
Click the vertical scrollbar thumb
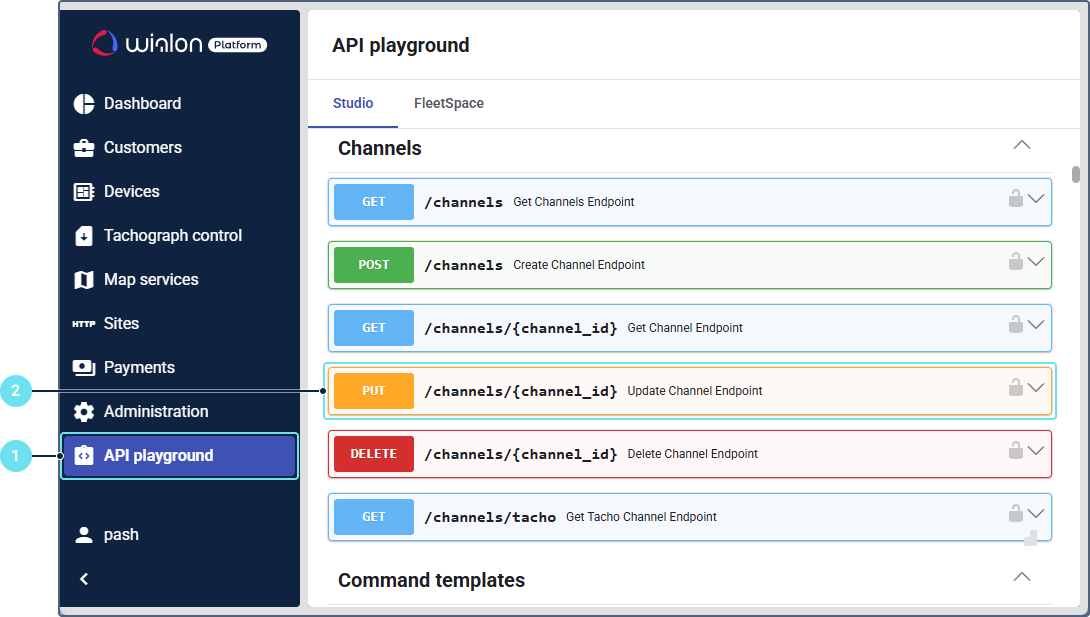1076,175
